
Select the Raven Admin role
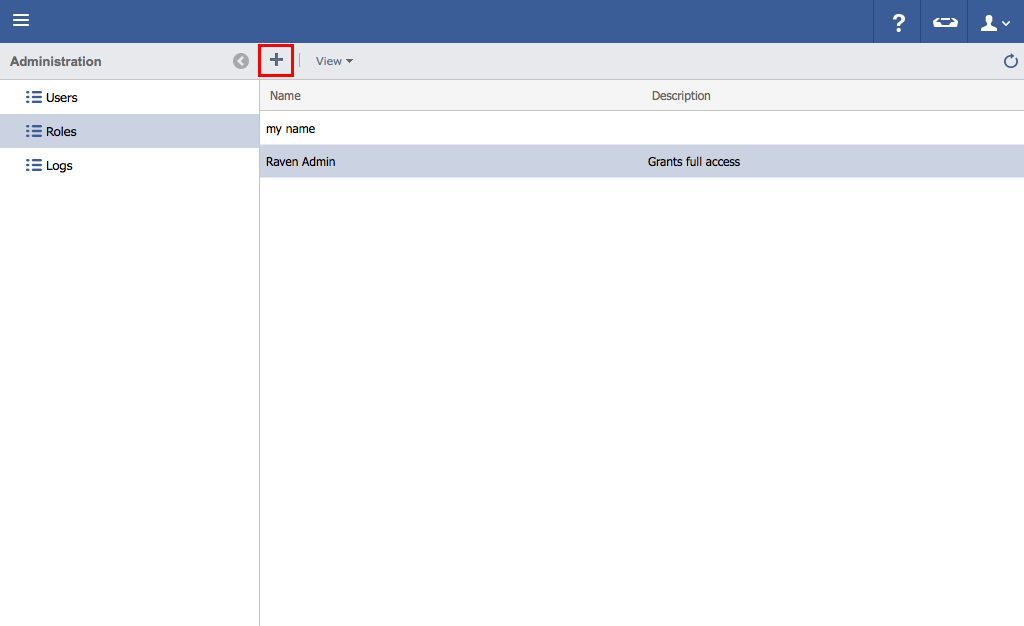click(x=301, y=162)
